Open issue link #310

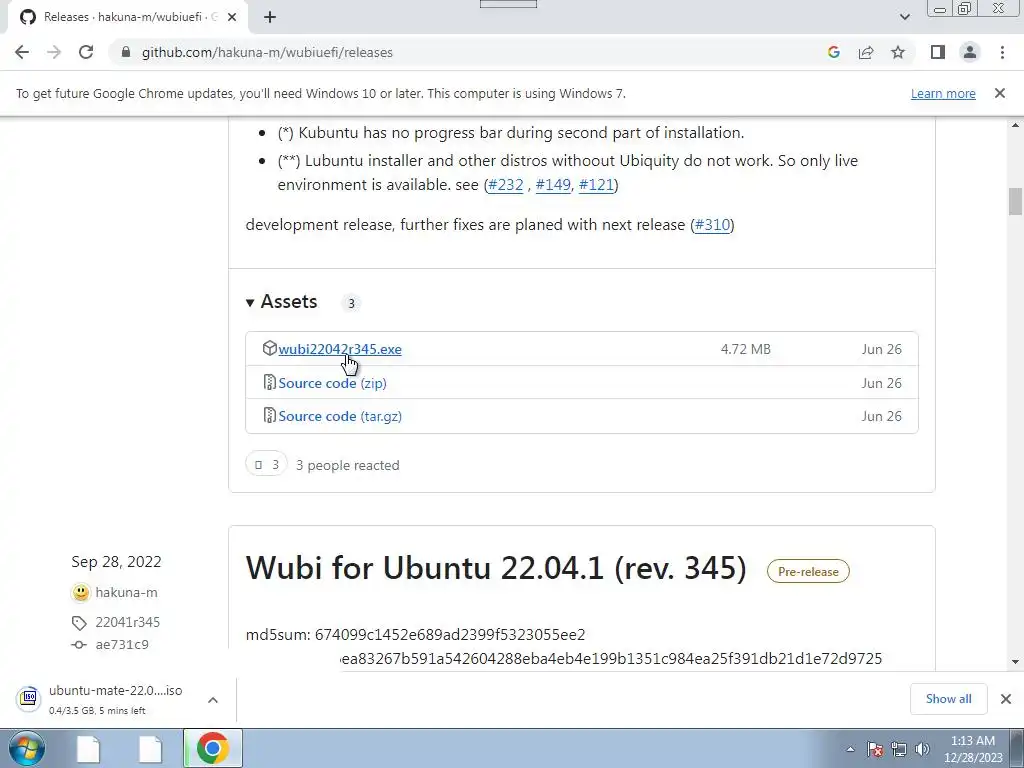point(712,225)
